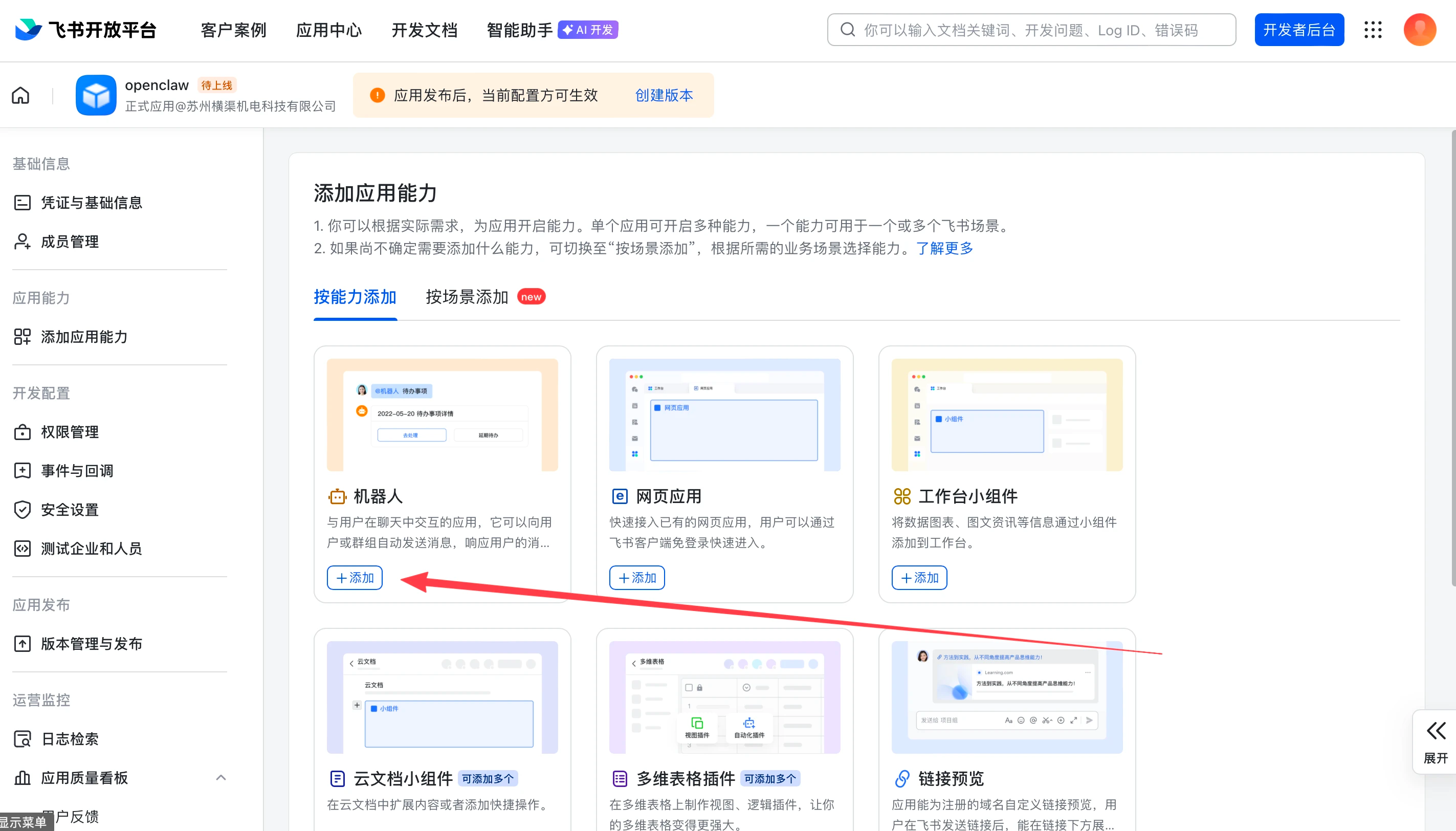Collapse the 应用质量看板 chevron

pyautogui.click(x=221, y=778)
